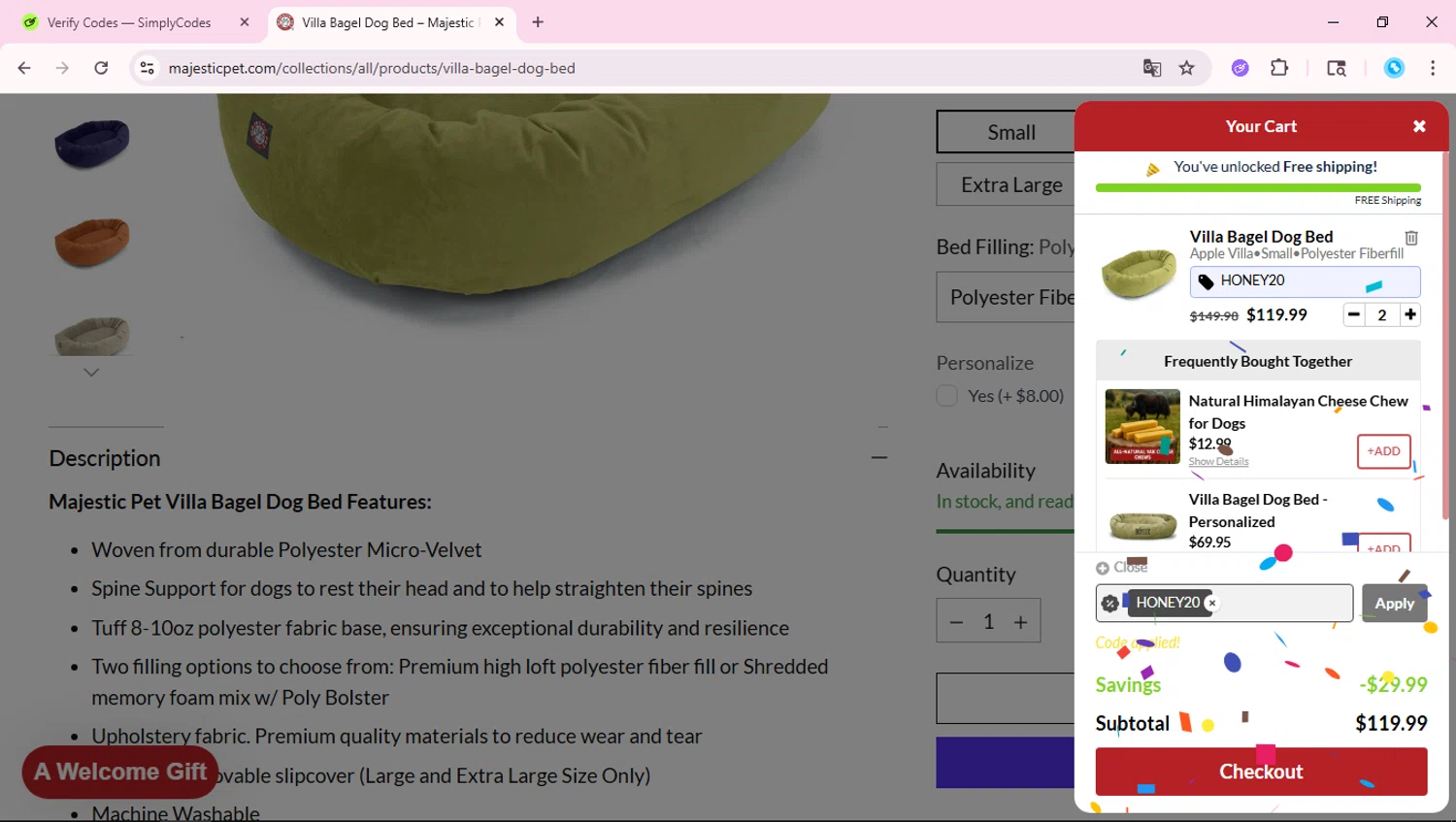Image resolution: width=1456 pixels, height=822 pixels.
Task: Delete Villa Bagel Dog Bed from cart
Action: point(1411,238)
